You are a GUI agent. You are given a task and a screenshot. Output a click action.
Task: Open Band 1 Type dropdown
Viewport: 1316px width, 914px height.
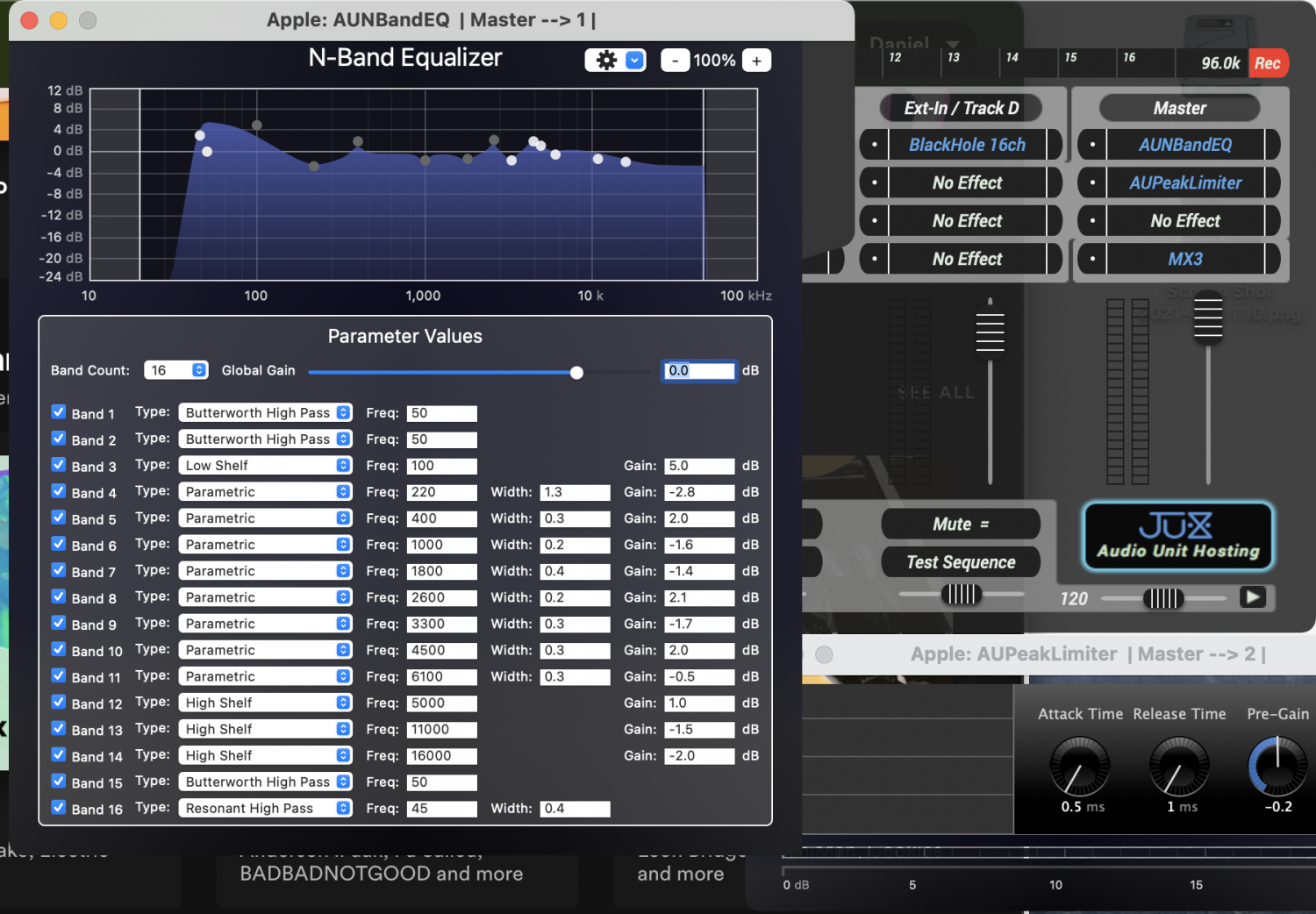pos(265,412)
